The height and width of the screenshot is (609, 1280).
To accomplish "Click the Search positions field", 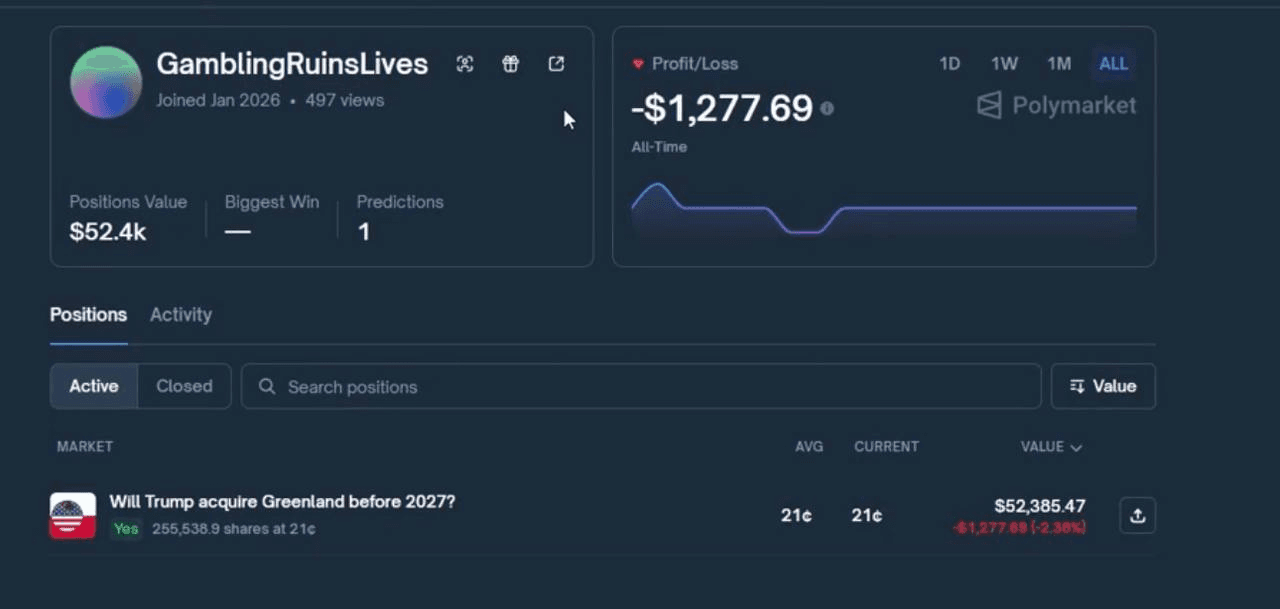I will point(640,387).
